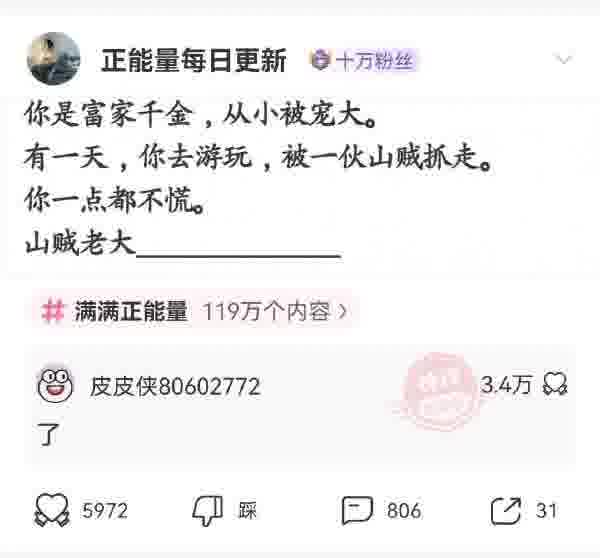
Task: Open the 正能量每日更新 author page
Action: [x=194, y=60]
